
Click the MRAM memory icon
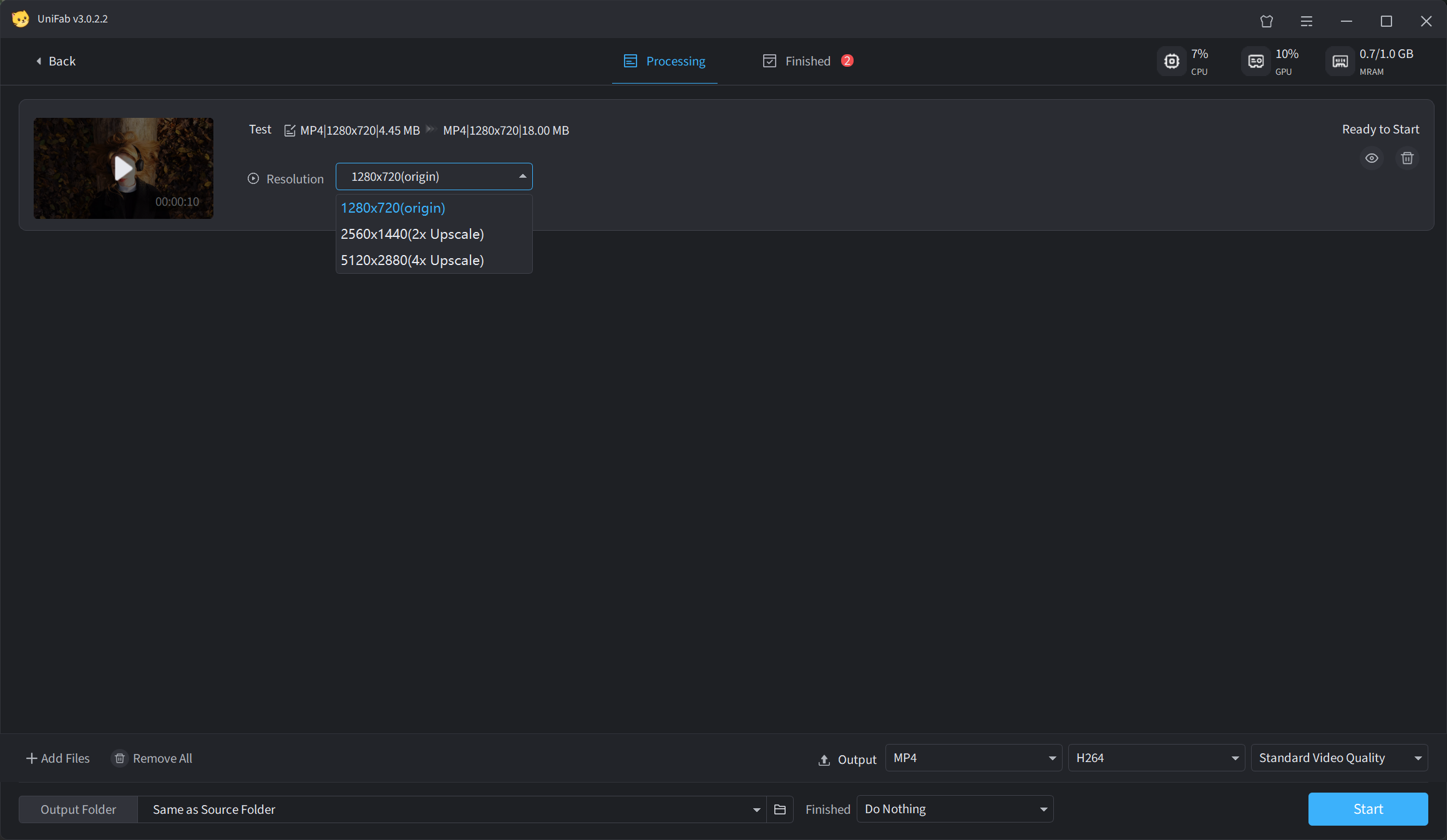(1340, 61)
